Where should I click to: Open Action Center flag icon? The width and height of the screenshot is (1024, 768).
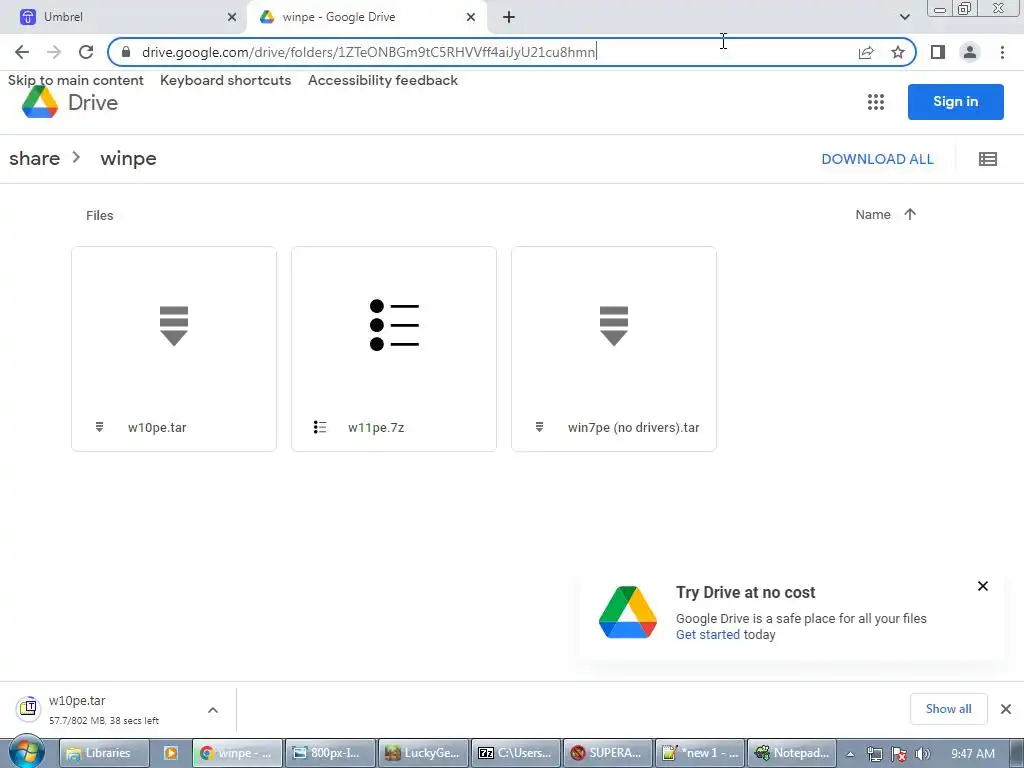[899, 754]
